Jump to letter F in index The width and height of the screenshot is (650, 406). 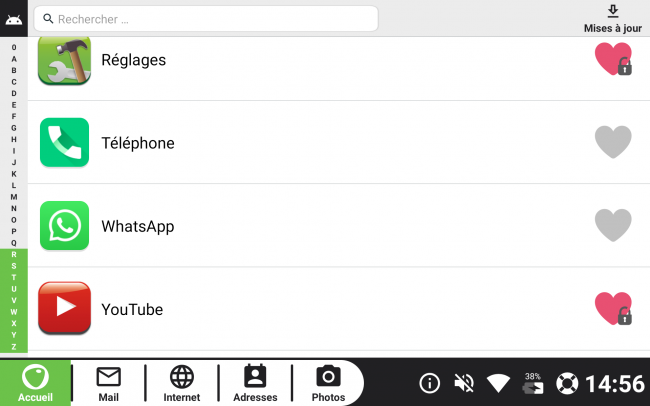[14, 117]
